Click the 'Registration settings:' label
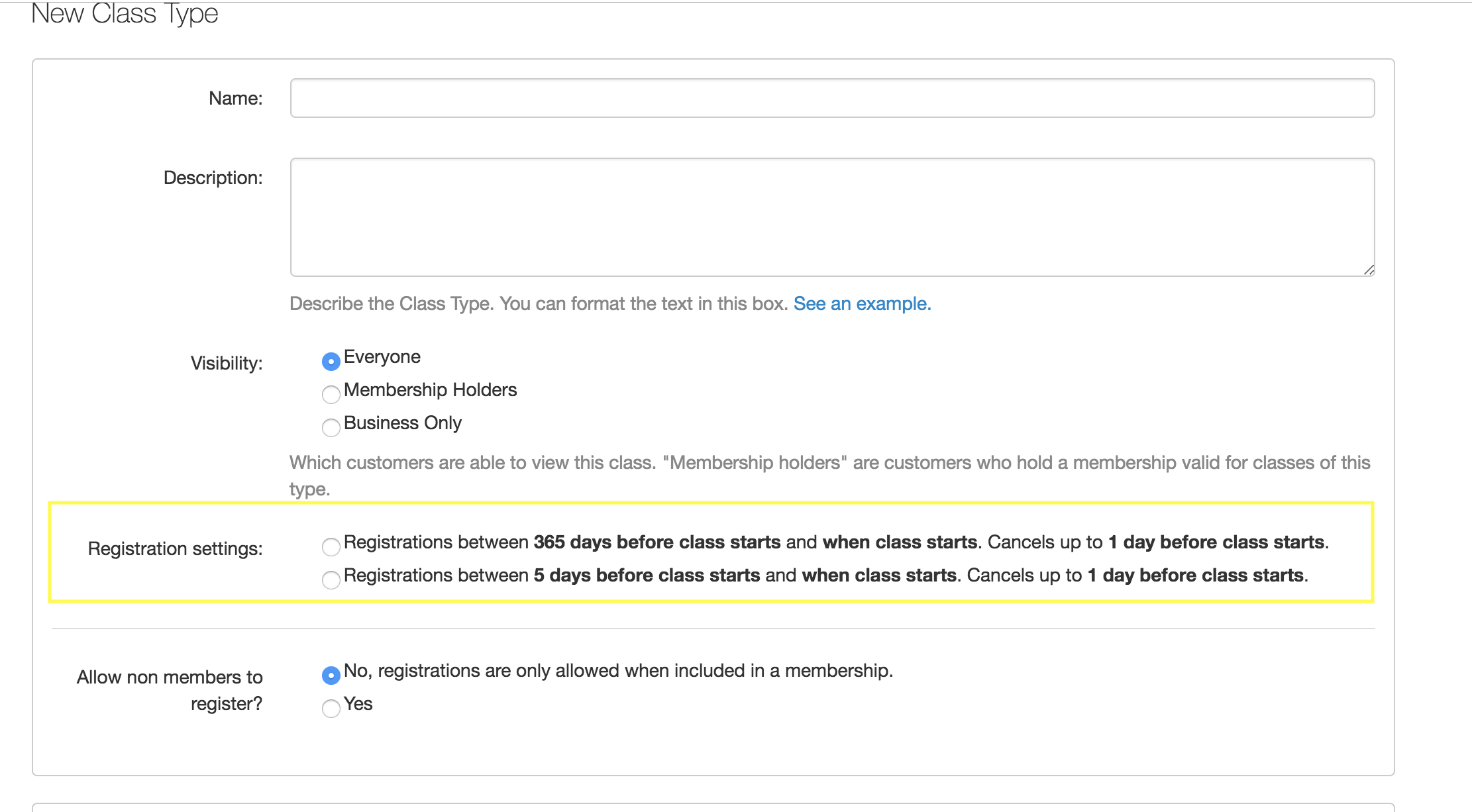This screenshot has height=812, width=1472. 175,548
